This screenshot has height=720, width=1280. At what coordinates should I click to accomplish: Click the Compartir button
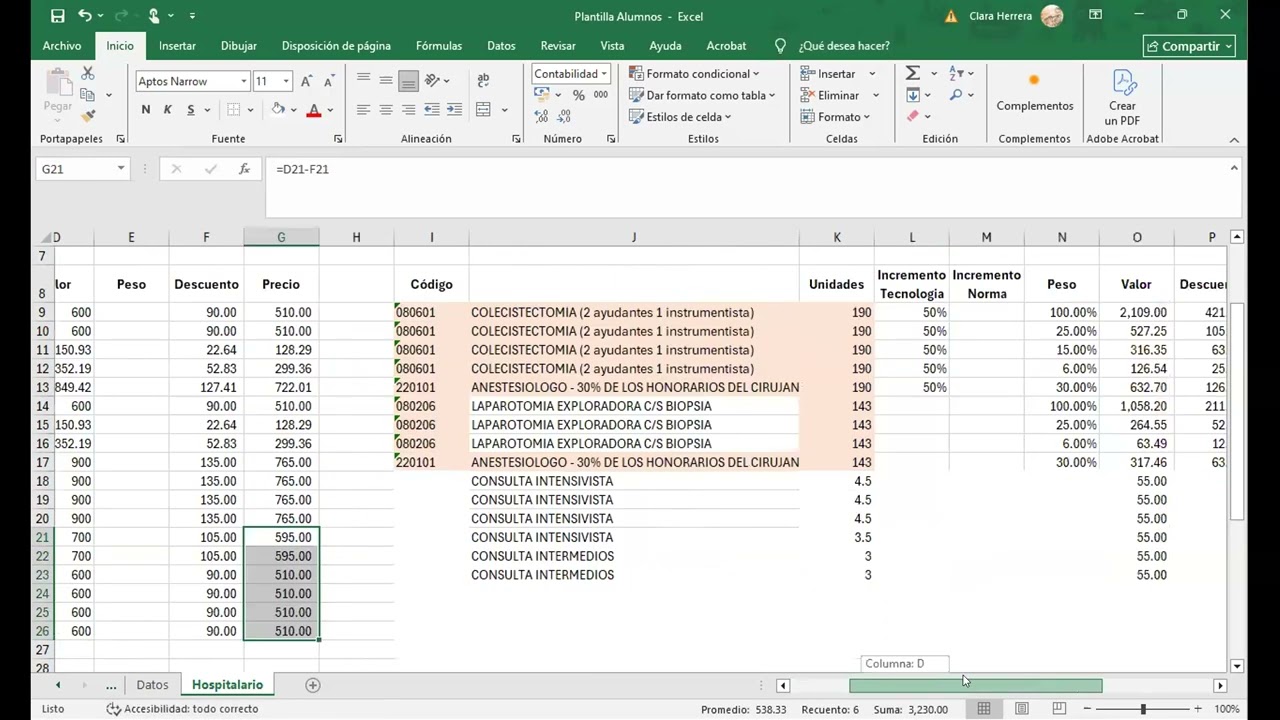(x=1189, y=46)
